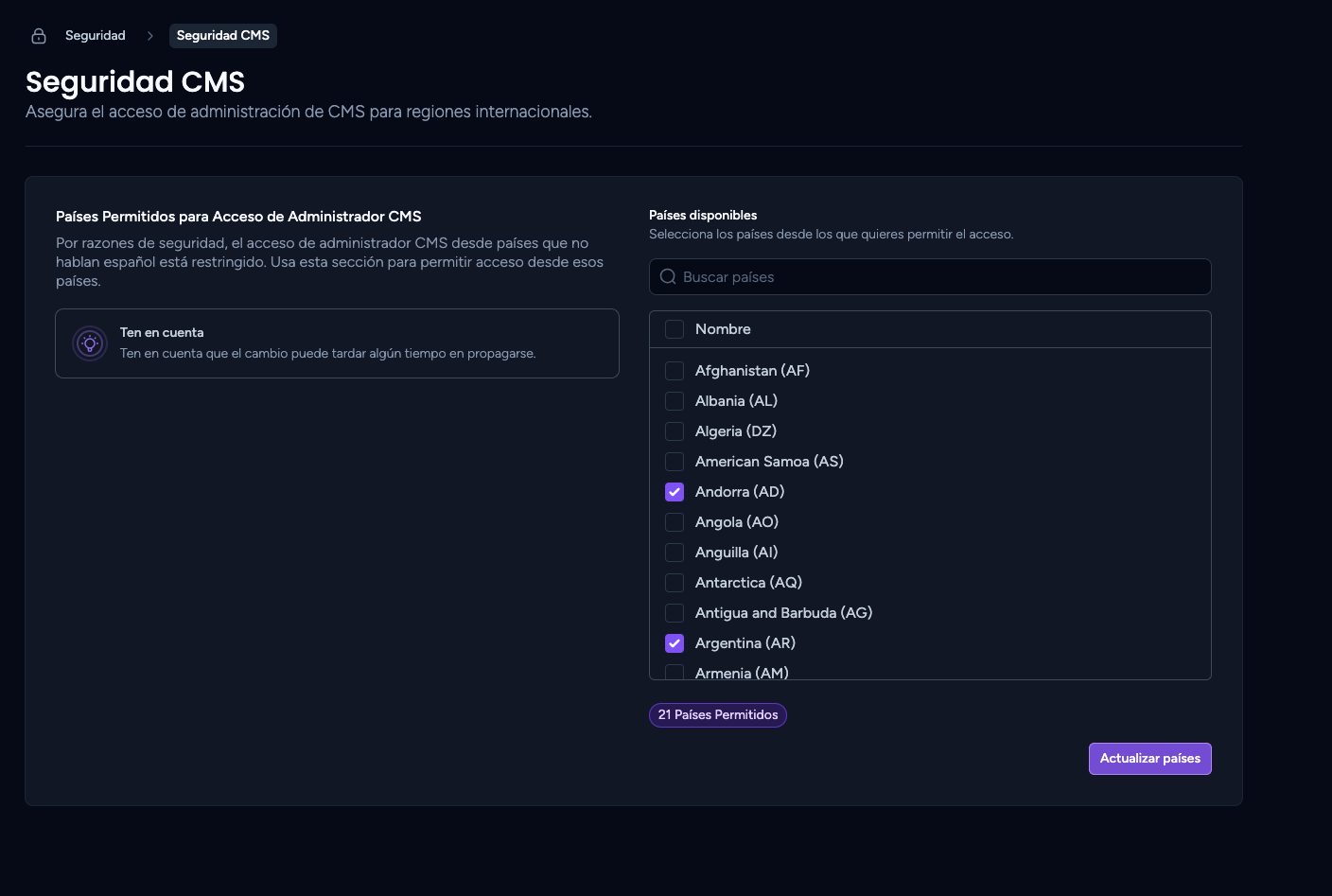Screen dimensions: 1332x896
Task: Enable Antigua and Barbuda (AG) checkbox
Action: pyautogui.click(x=675, y=613)
